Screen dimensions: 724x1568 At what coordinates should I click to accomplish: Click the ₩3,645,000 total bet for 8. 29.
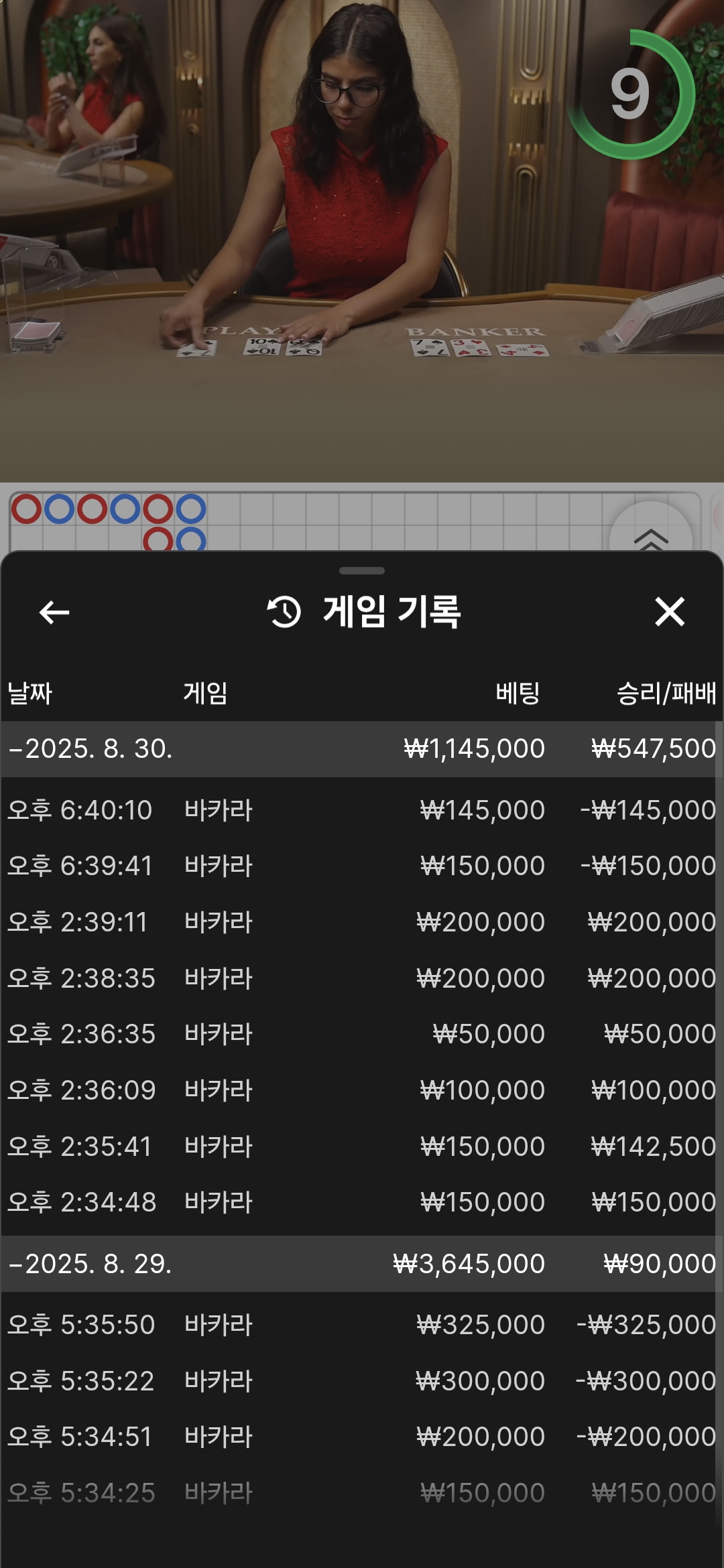[469, 1264]
